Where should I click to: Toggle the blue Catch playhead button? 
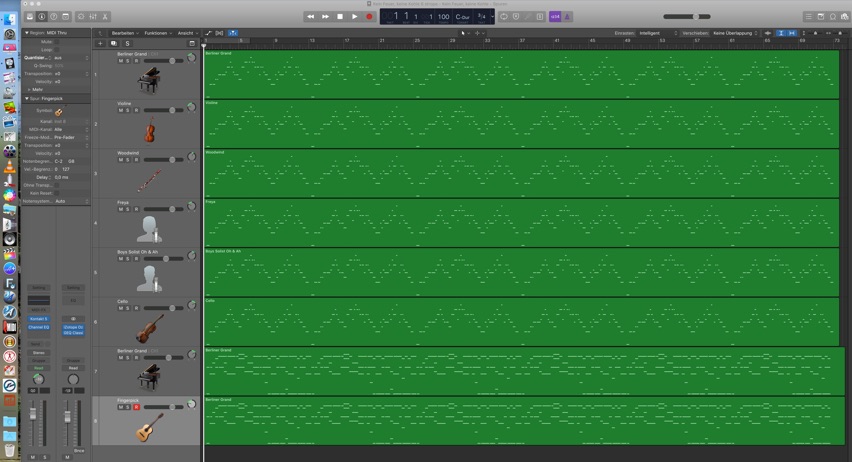(233, 33)
